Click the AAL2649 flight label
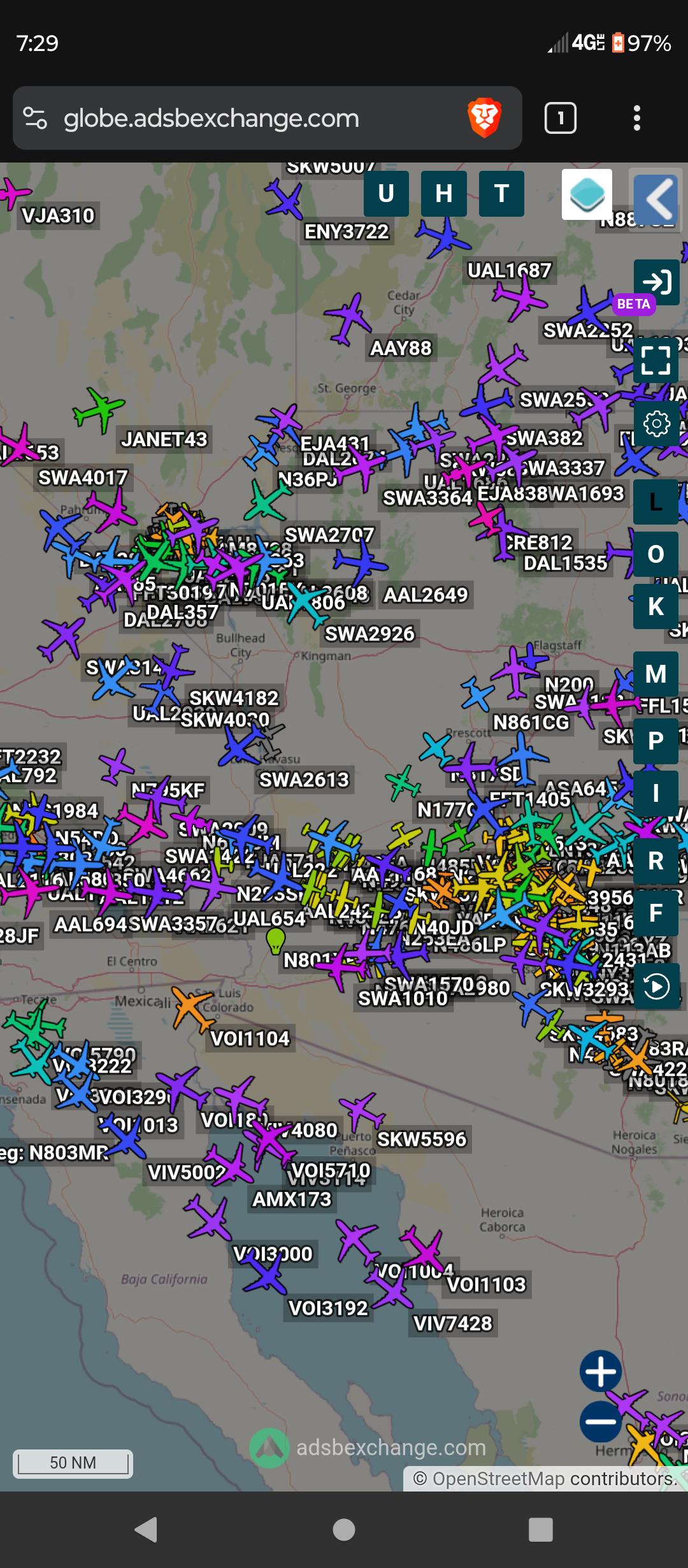Screen dimensions: 688x1568 coord(426,595)
